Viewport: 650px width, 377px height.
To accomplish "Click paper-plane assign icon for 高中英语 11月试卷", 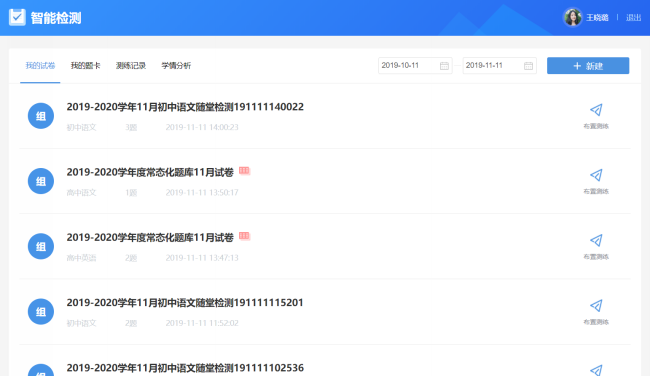I will click(596, 241).
